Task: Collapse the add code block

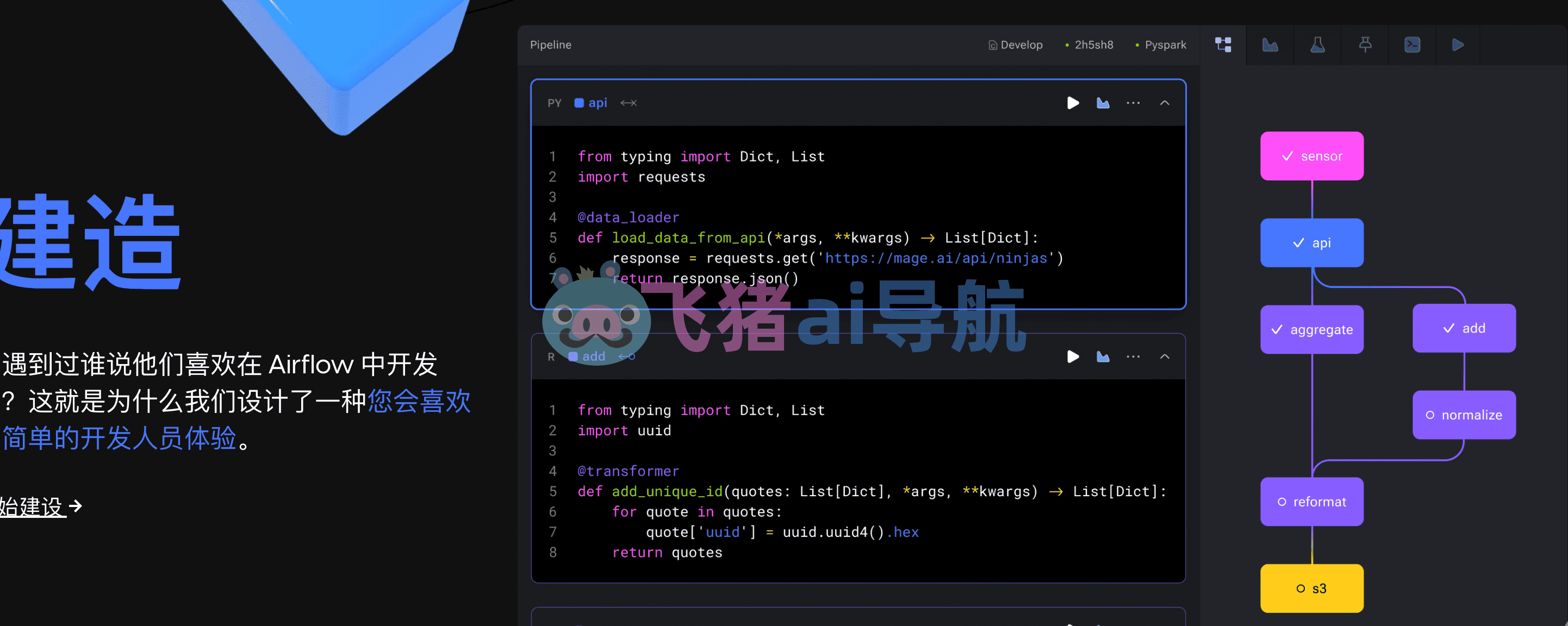Action: pyautogui.click(x=1165, y=356)
